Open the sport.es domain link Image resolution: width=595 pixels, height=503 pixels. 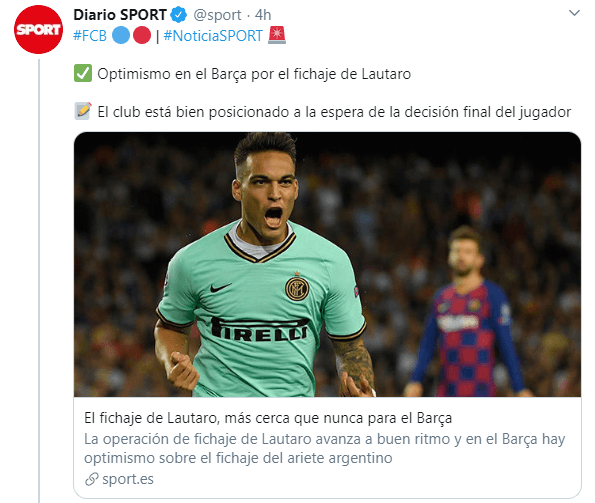click(128, 479)
